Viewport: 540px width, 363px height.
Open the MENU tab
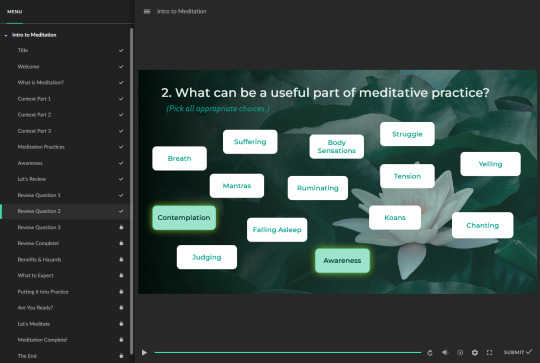tap(14, 12)
